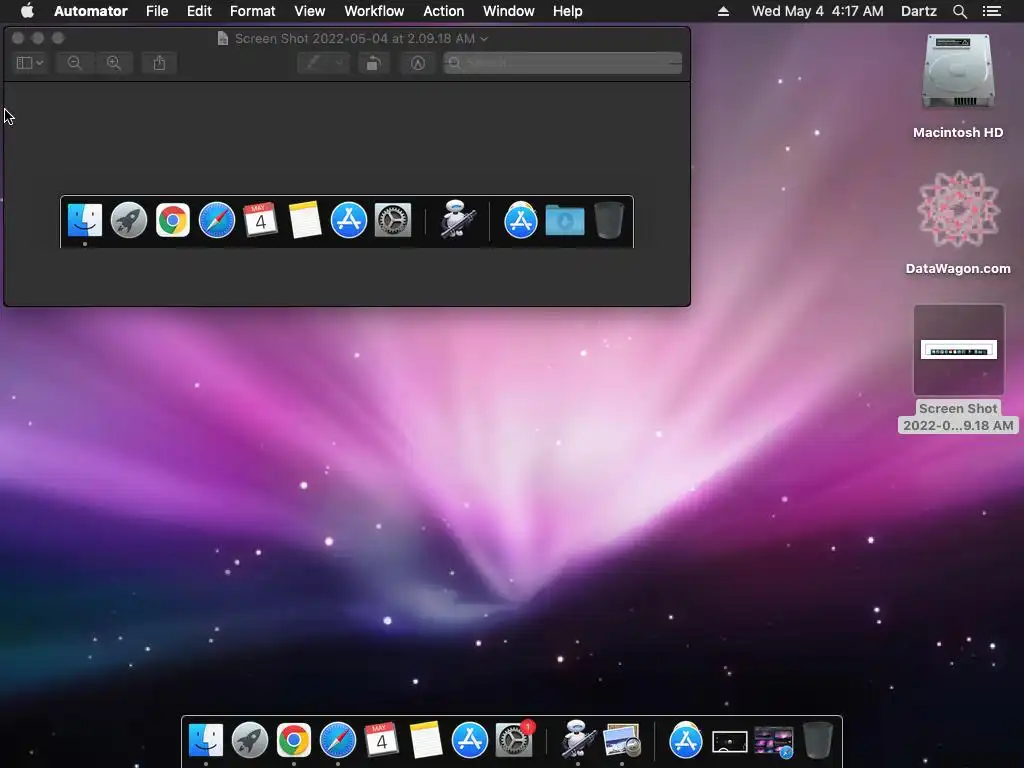Open the sidebar view menu in Preview
The width and height of the screenshot is (1024, 768).
[30, 63]
